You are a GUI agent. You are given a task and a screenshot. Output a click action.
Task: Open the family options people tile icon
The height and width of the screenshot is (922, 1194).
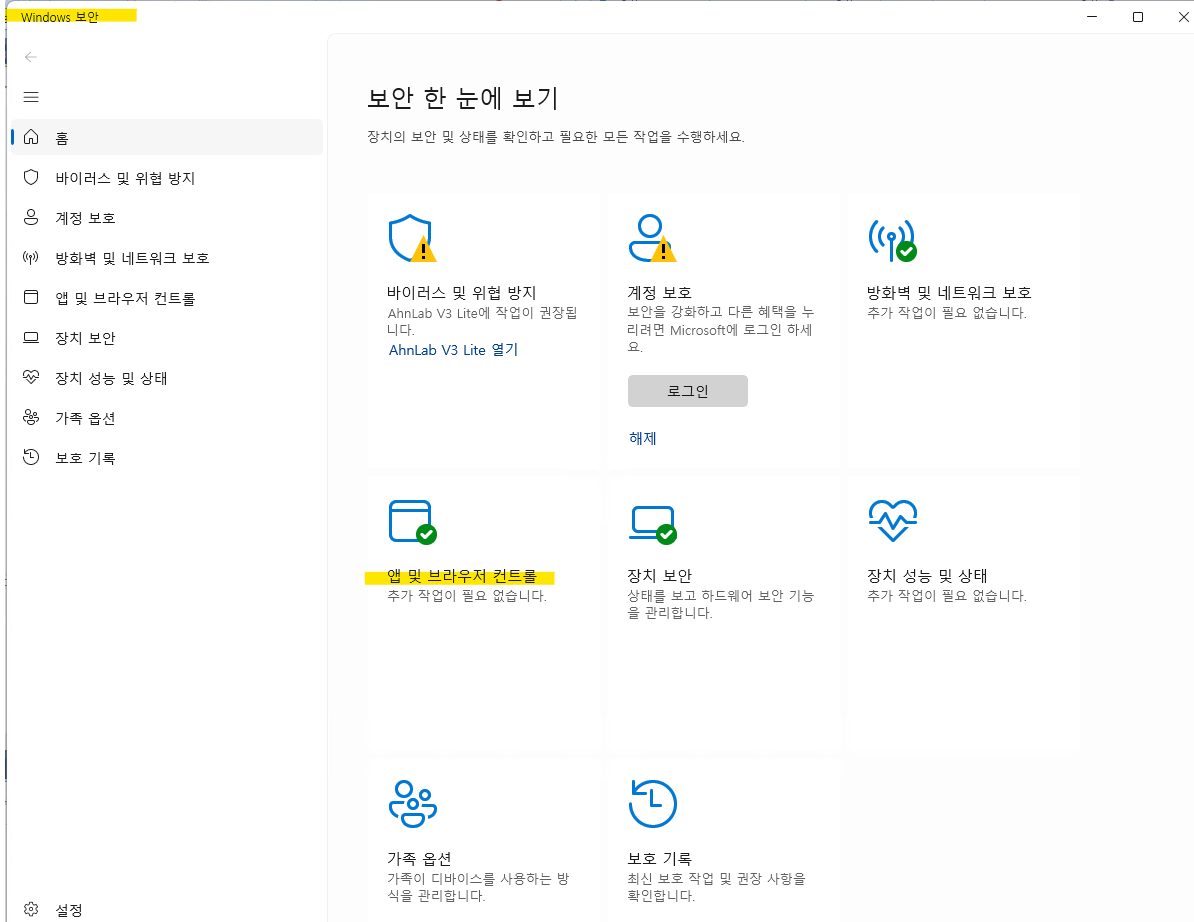[x=411, y=803]
